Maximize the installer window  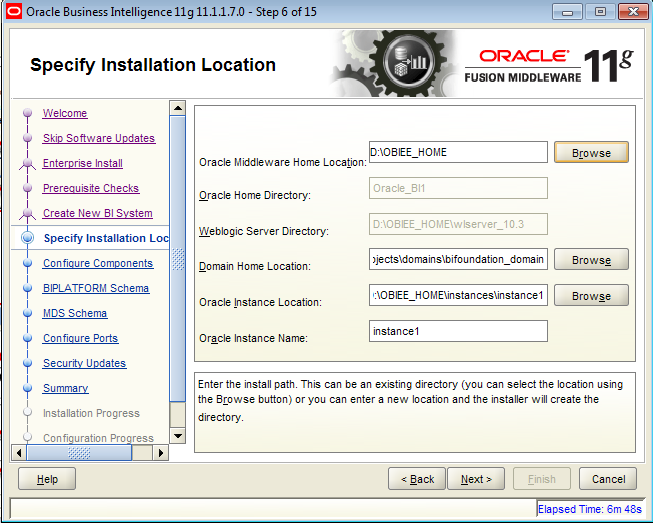(600, 12)
